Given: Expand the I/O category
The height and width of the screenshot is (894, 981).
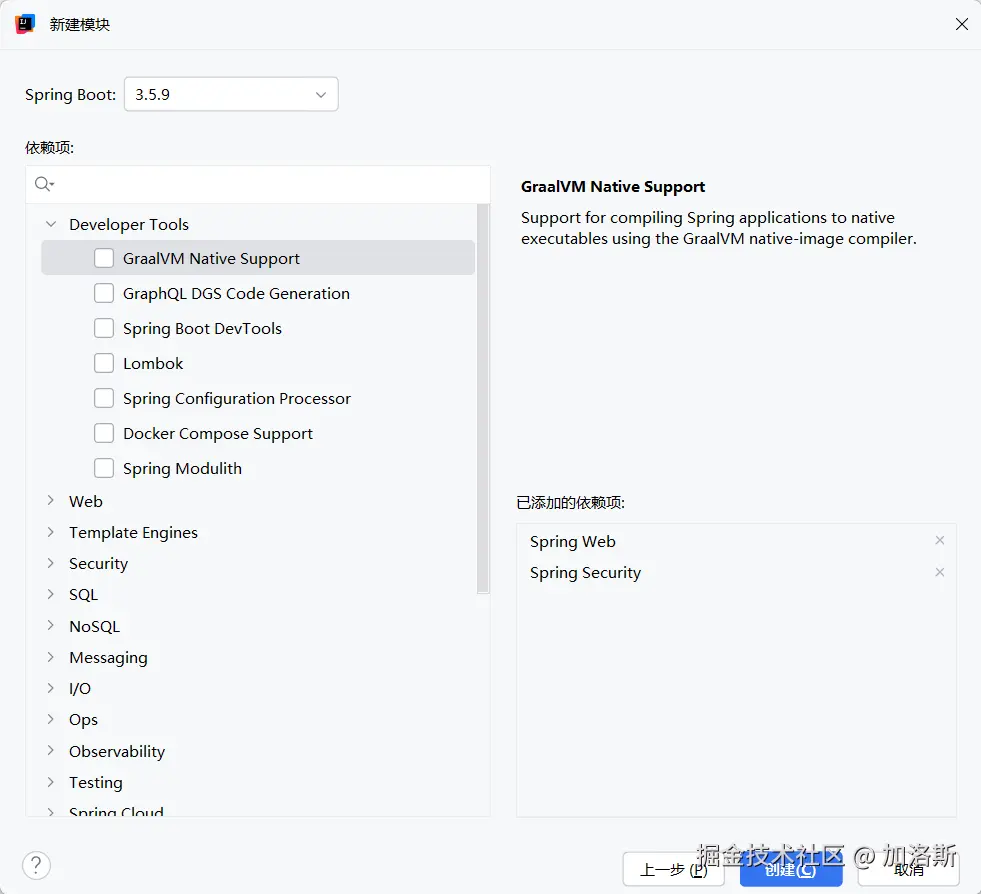Looking at the screenshot, I should point(51,688).
